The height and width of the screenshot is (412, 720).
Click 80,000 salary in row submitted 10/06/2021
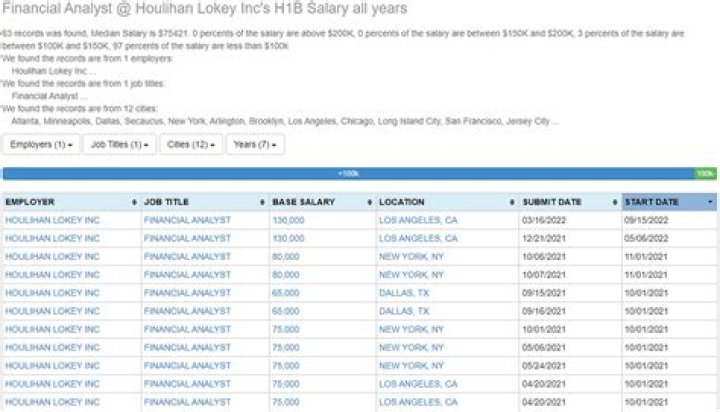286,256
